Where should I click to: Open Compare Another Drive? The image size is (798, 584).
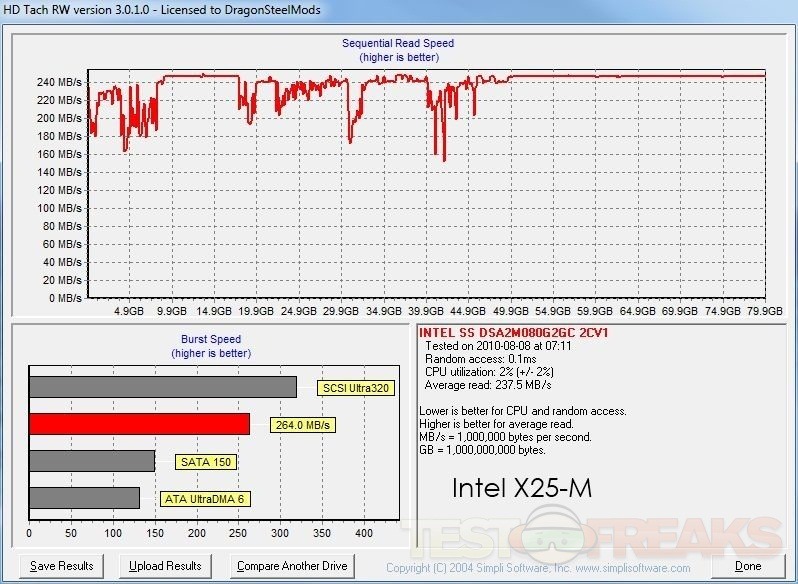click(x=292, y=566)
